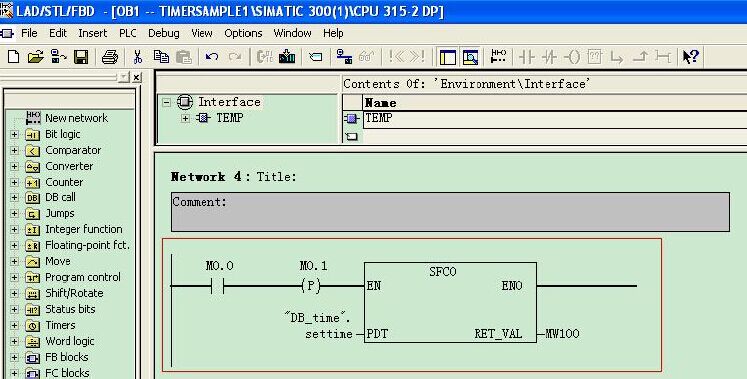
Task: Open the Insert menu
Action: 93,33
